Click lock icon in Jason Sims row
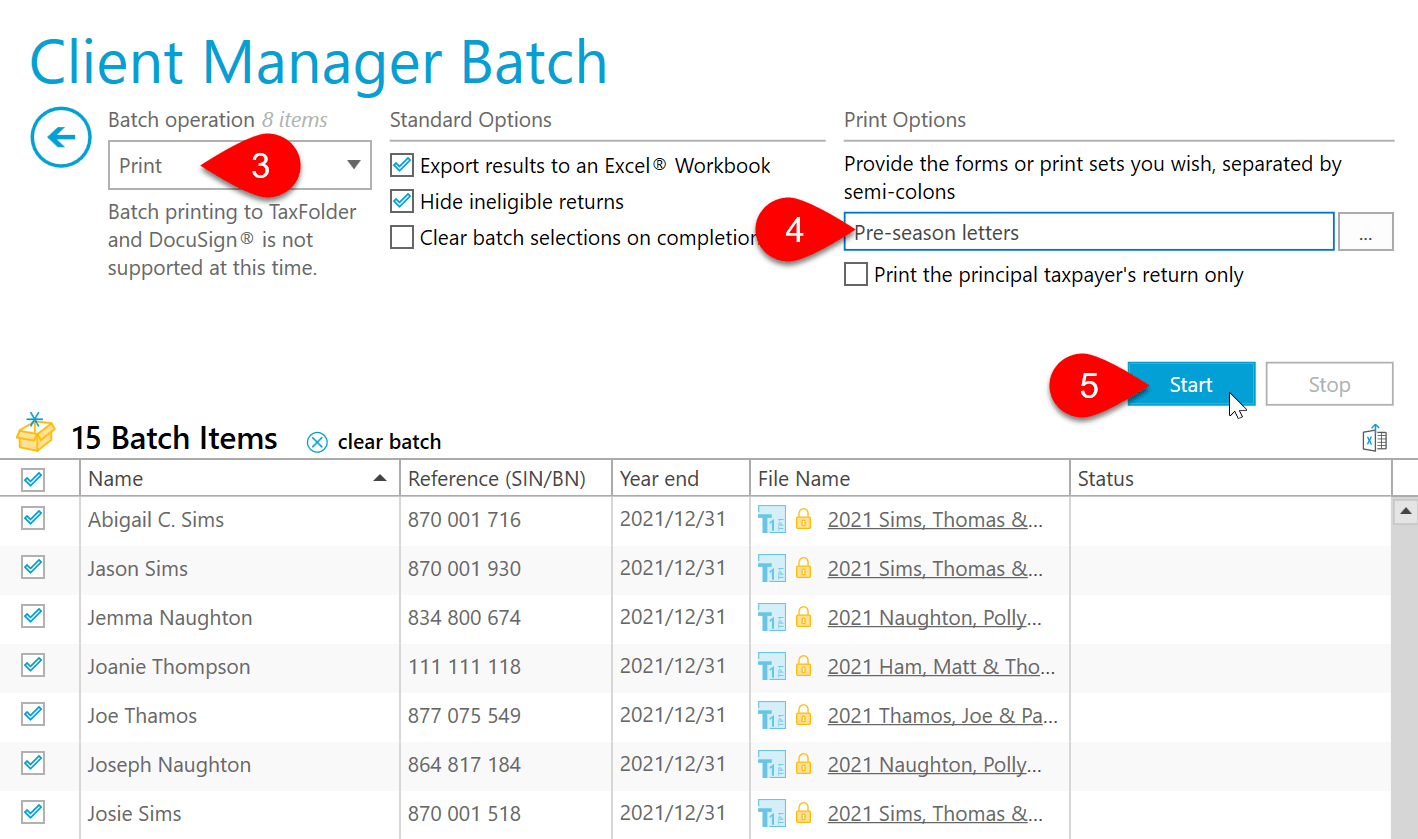This screenshot has height=839, width=1418. [803, 568]
